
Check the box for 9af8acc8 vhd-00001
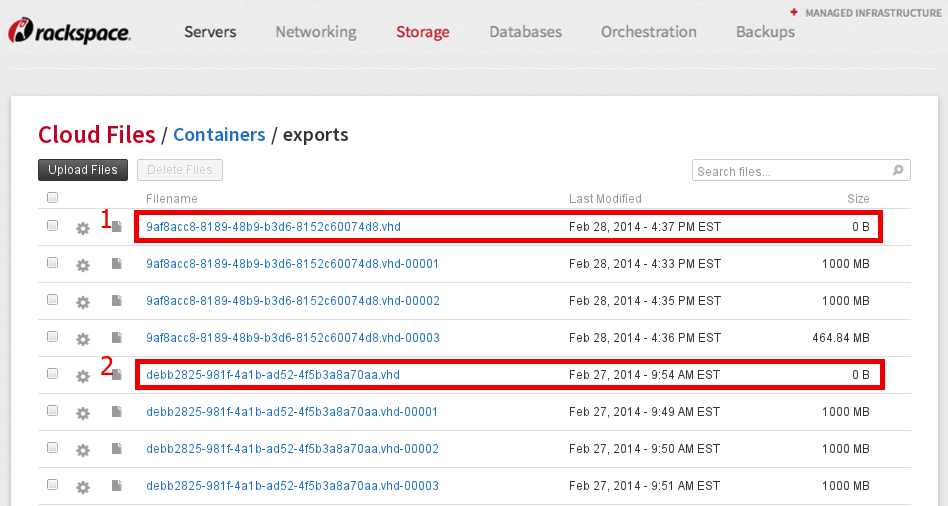(x=53, y=262)
